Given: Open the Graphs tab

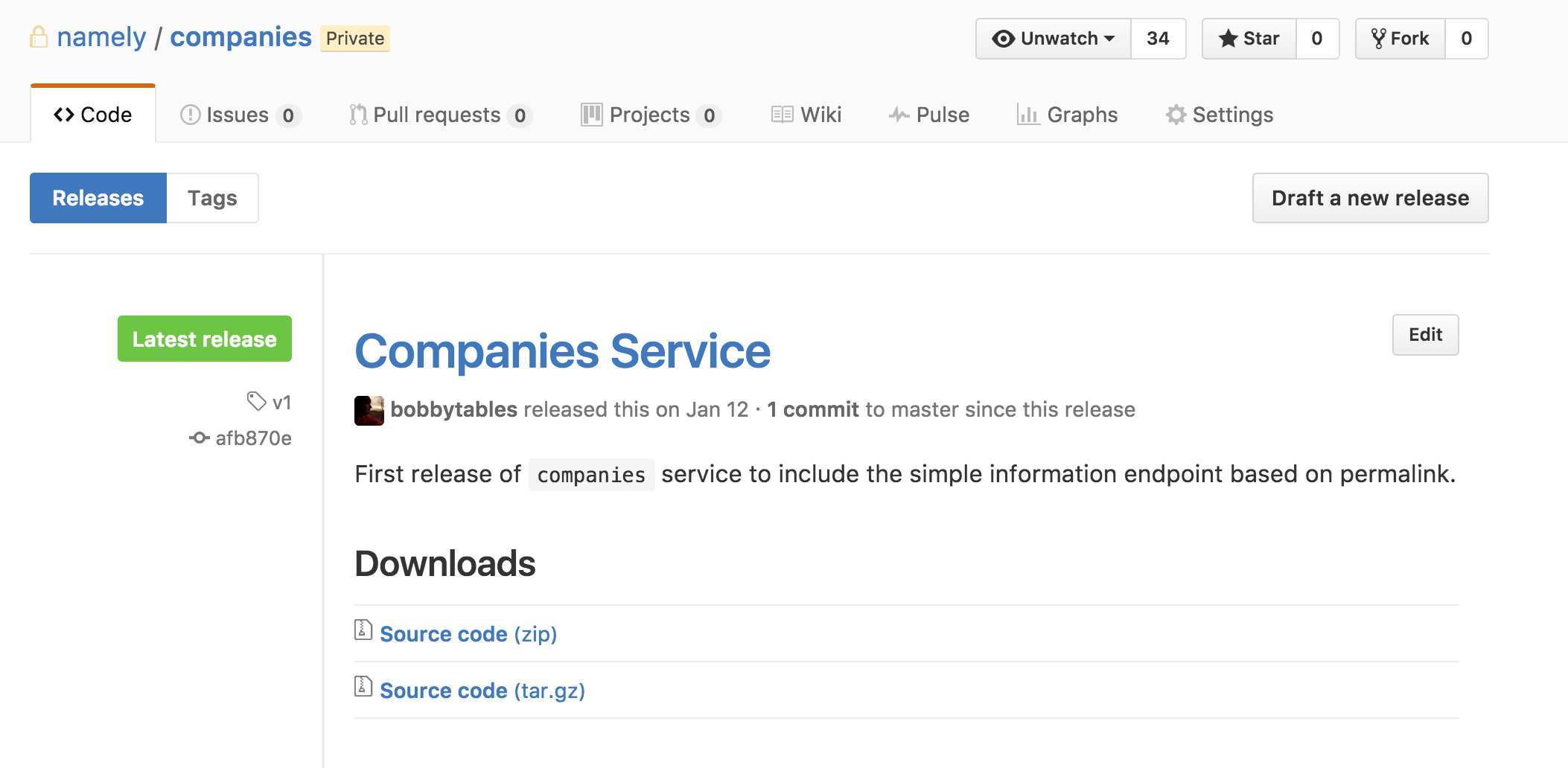Looking at the screenshot, I should point(1068,115).
